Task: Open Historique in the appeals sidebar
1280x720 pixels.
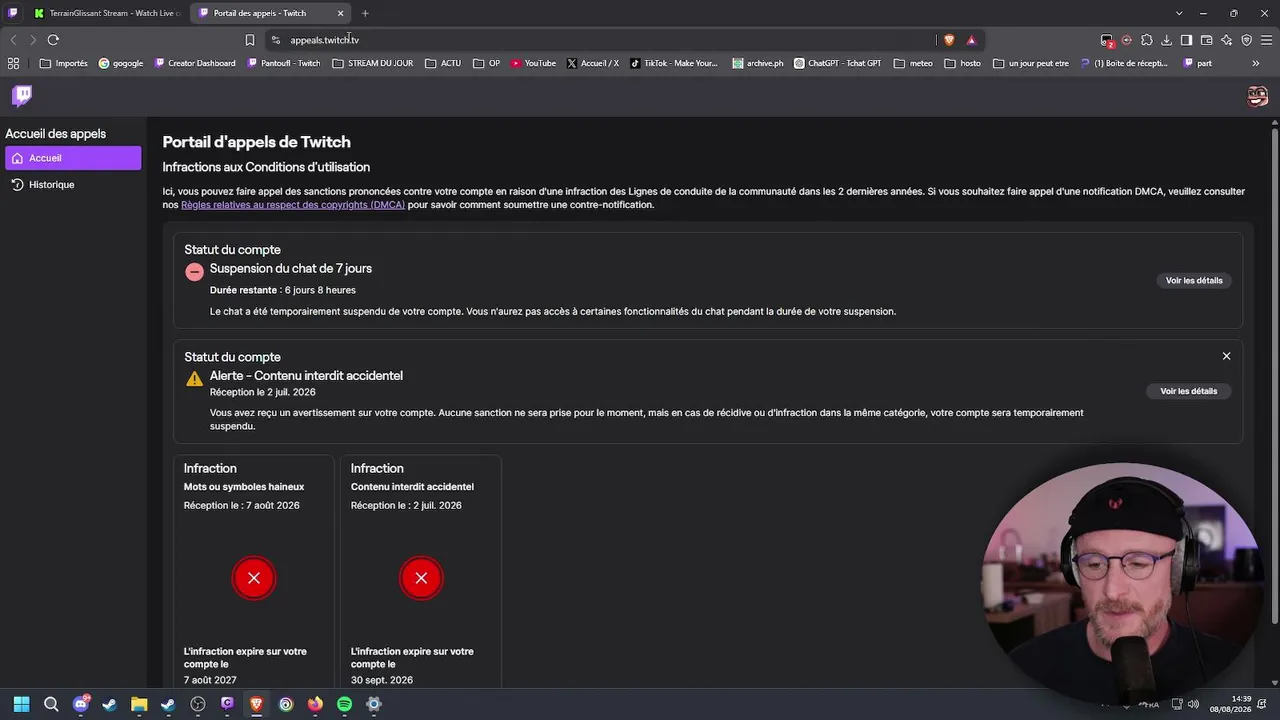Action: click(73, 185)
